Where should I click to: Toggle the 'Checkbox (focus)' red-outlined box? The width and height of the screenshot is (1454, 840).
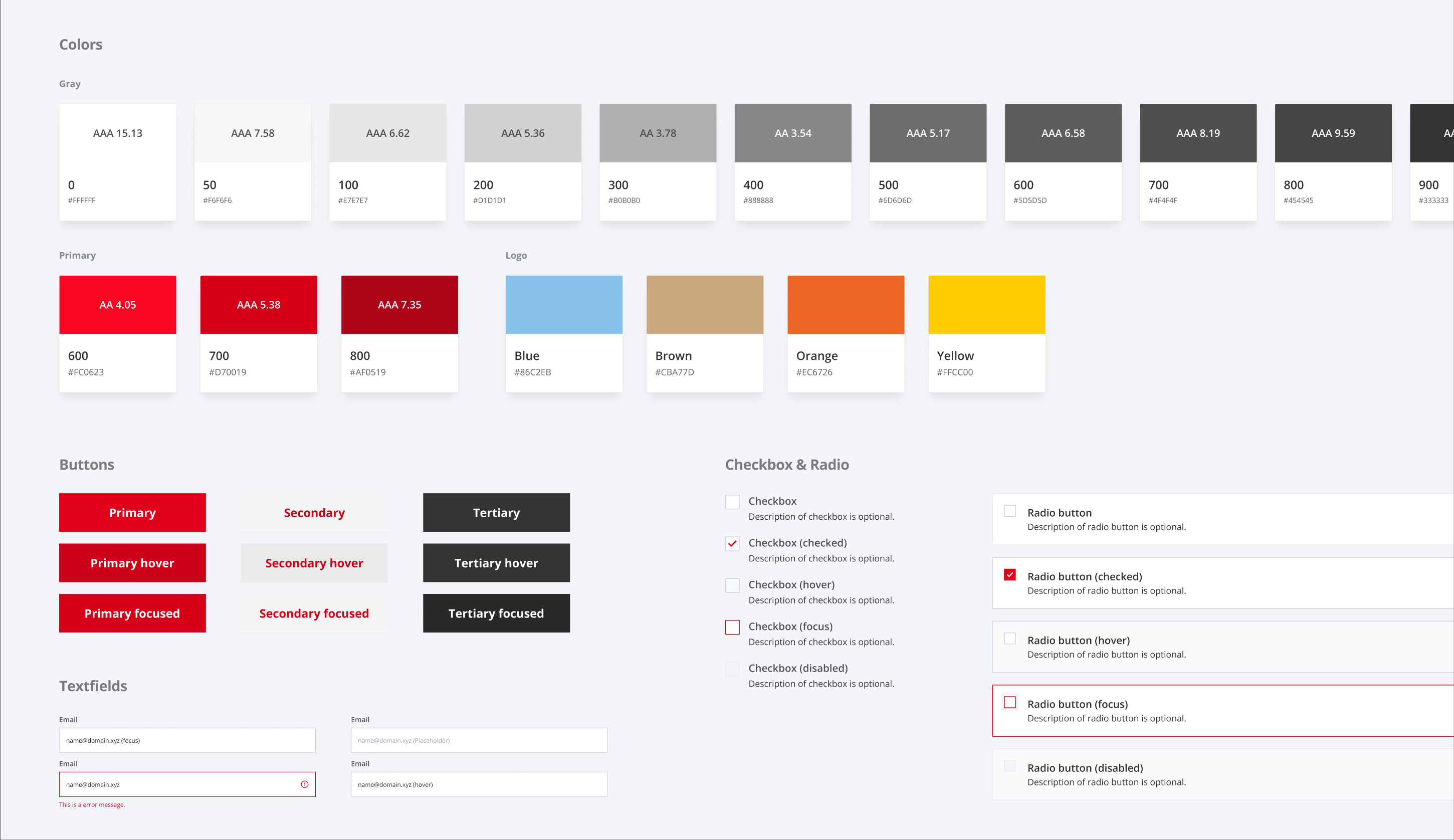point(732,627)
